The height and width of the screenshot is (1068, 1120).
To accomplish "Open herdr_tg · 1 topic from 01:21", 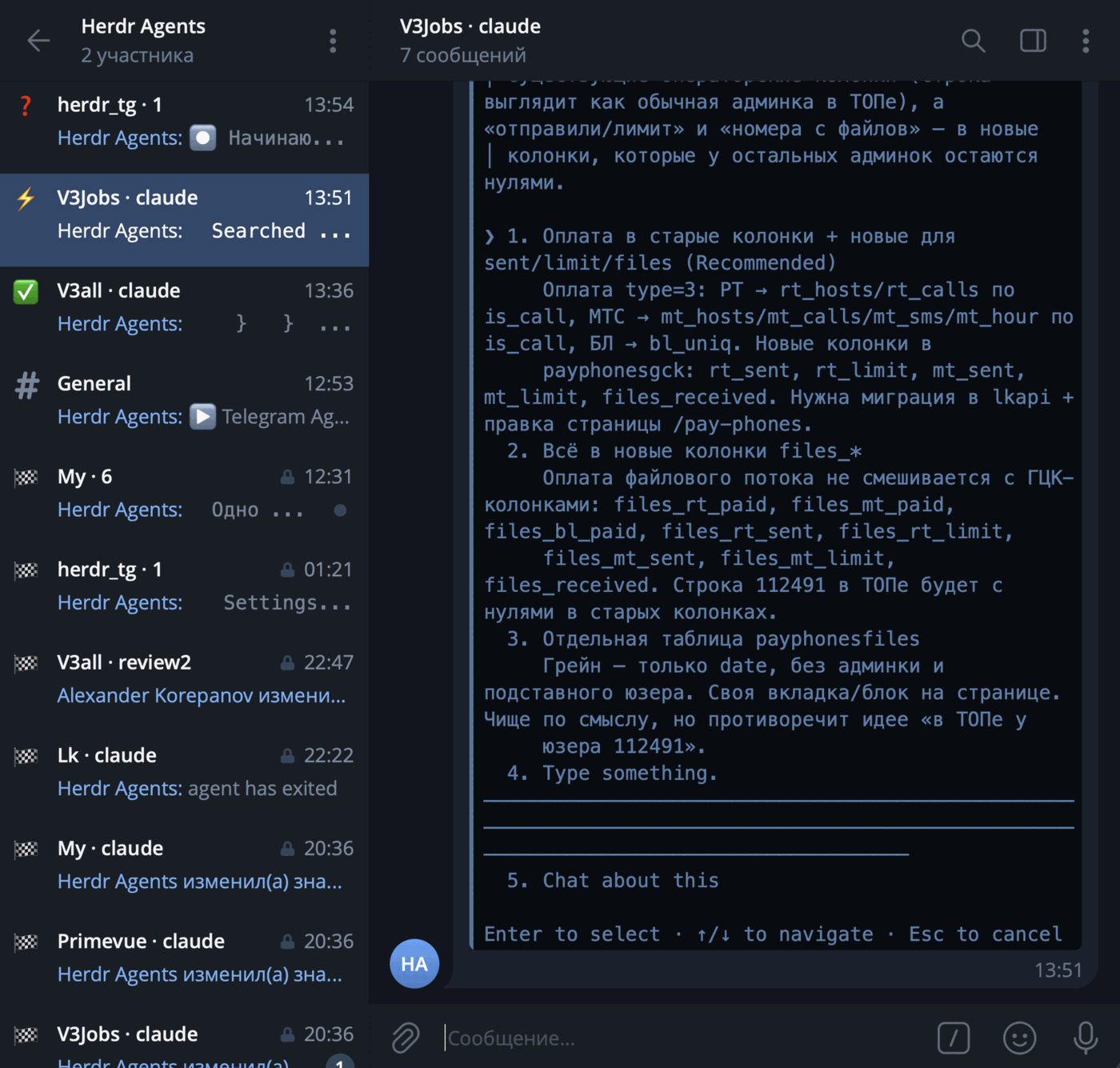I will [184, 591].
